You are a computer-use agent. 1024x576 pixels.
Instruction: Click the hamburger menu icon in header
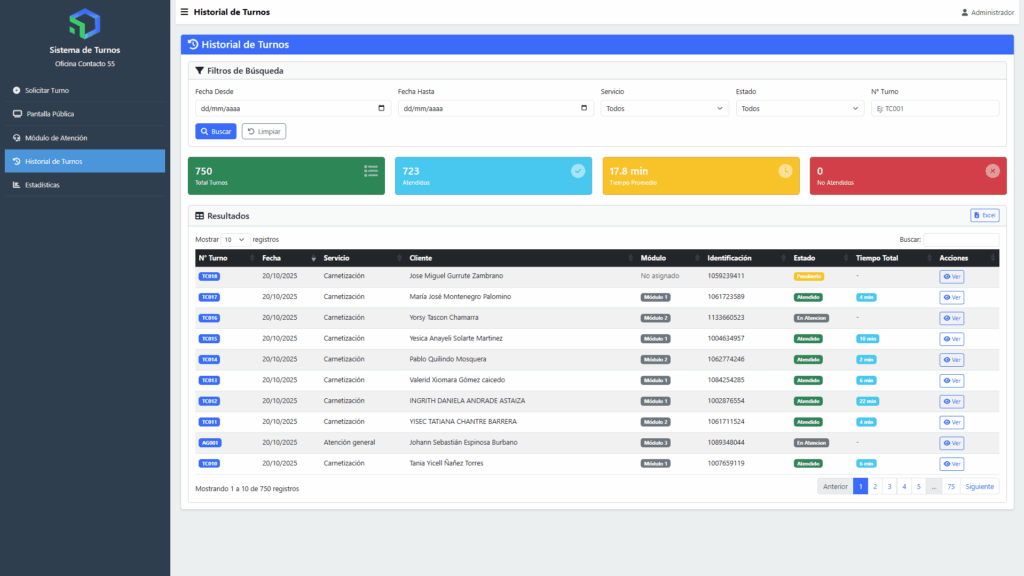tap(183, 12)
